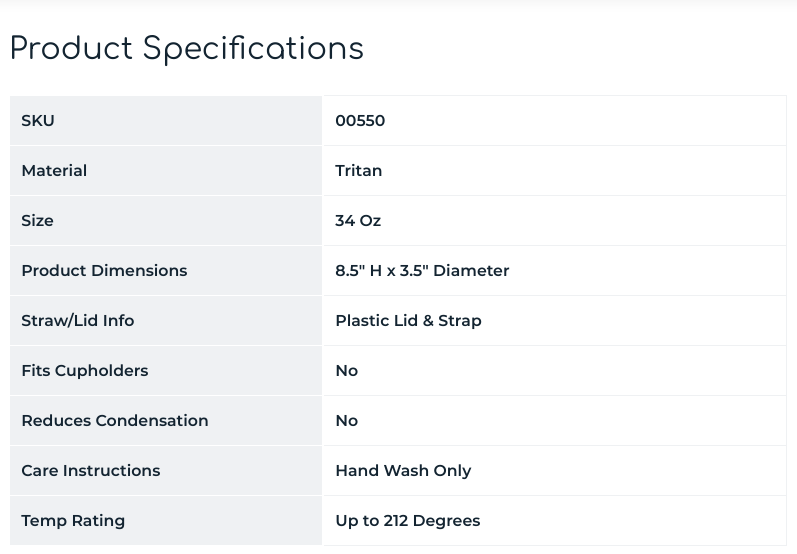Click the Product Specifications heading
Viewport: 797px width, 554px height.
tap(187, 49)
